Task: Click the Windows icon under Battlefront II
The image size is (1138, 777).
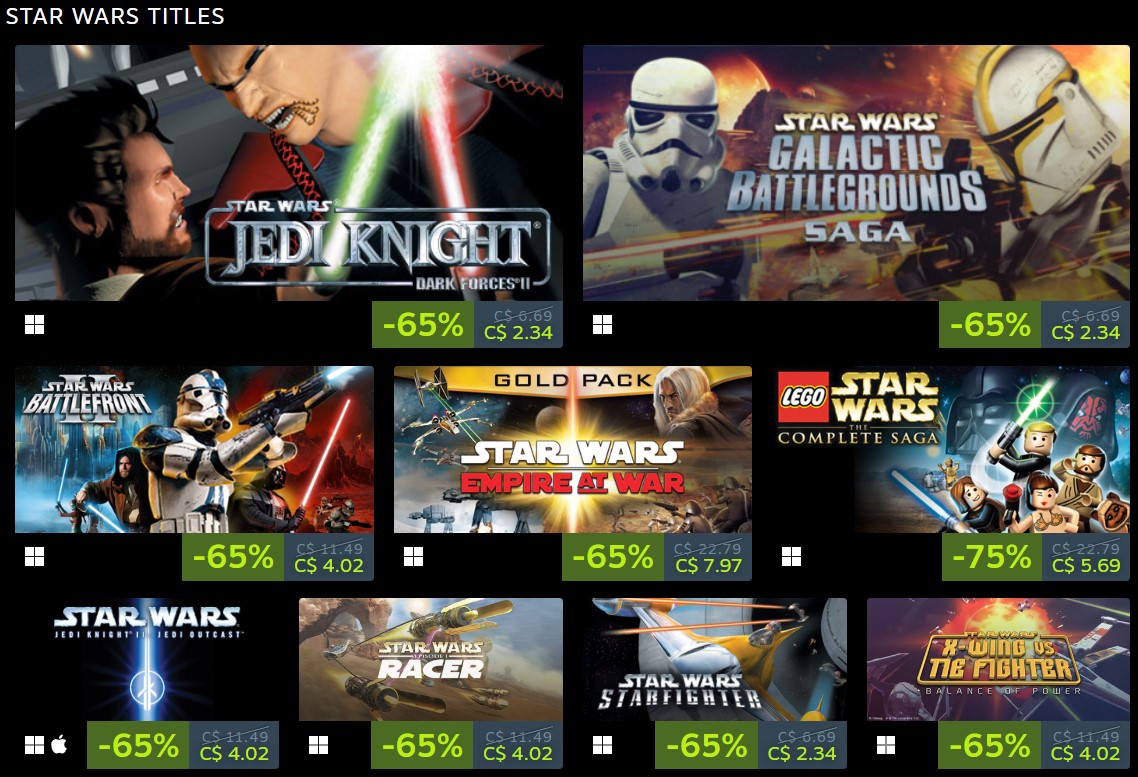Action: click(x=34, y=556)
